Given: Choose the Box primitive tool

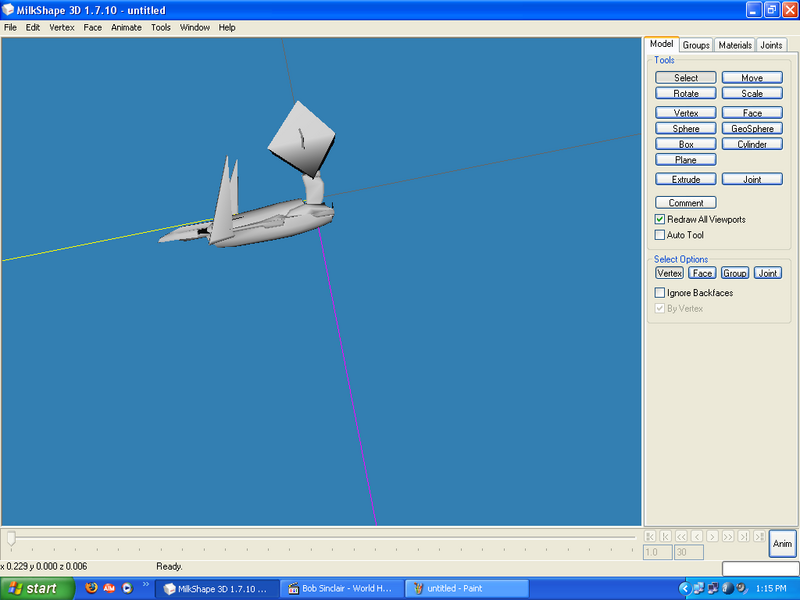Looking at the screenshot, I should [686, 144].
